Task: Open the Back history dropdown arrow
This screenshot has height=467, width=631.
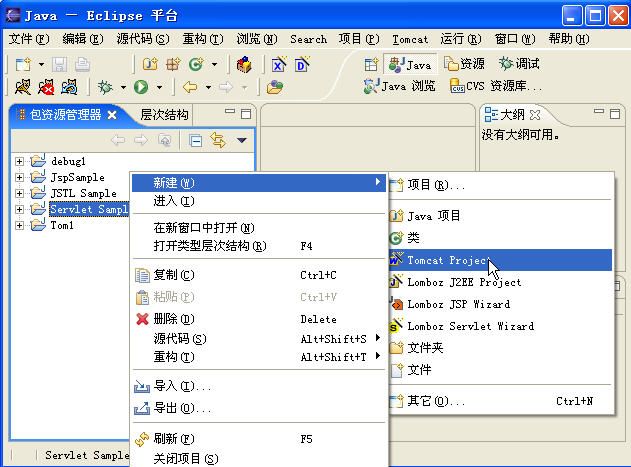Action: click(208, 87)
